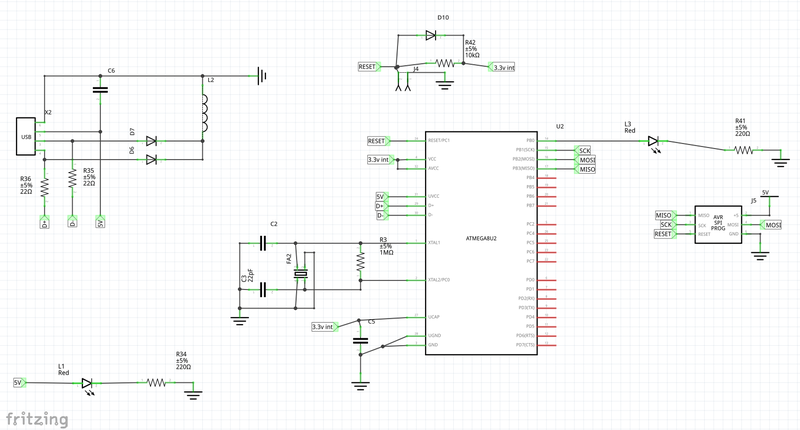Click the fritzing logo
The image size is (800, 430).
[x=35, y=417]
